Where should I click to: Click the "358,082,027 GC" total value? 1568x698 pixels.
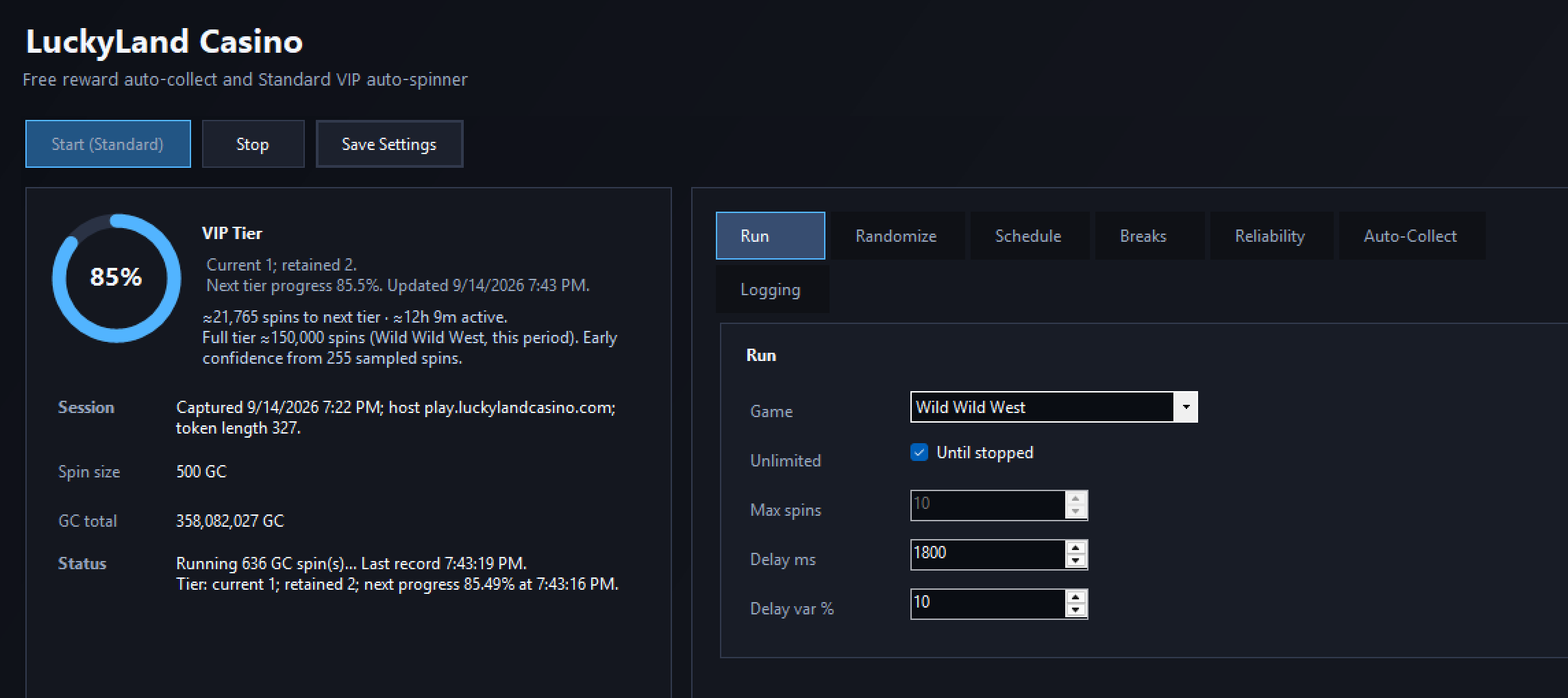(230, 521)
